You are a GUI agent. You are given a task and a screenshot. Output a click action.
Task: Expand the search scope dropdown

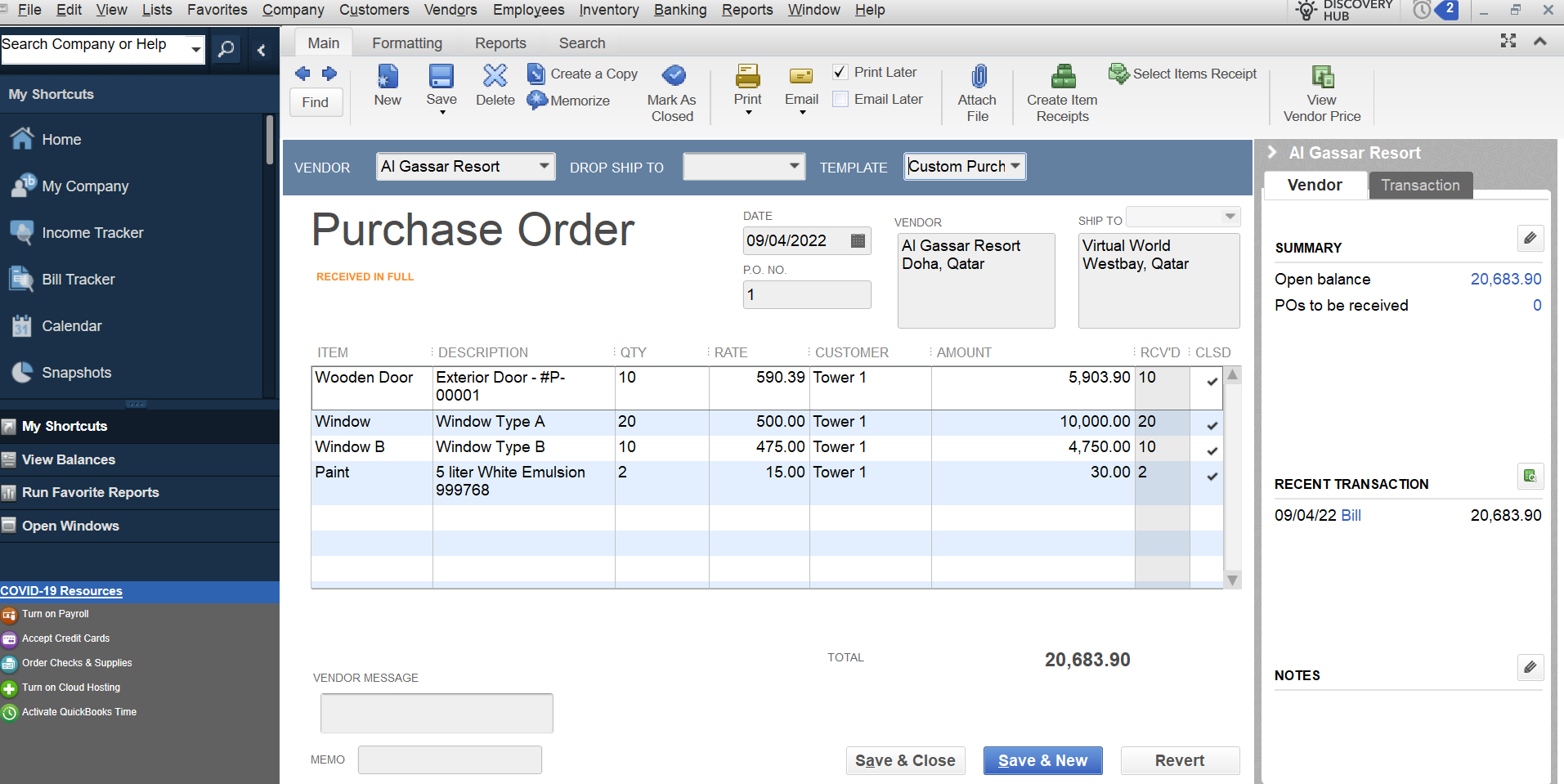[x=195, y=49]
